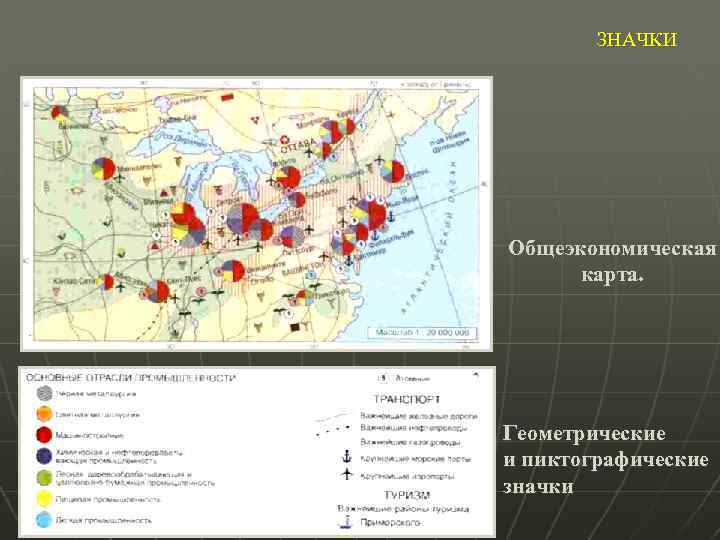
Task: Click the label Крупнейшие морские порты
Action: point(416,459)
